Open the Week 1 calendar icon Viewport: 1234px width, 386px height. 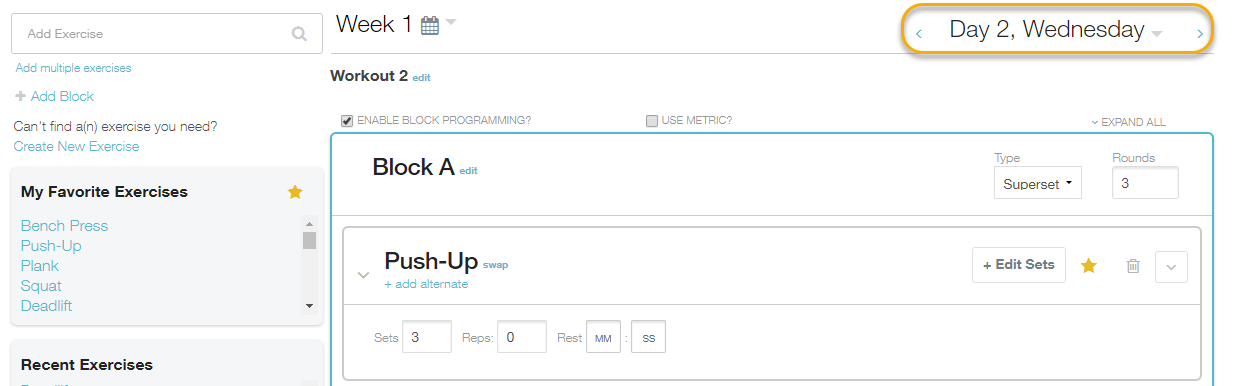pyautogui.click(x=430, y=26)
